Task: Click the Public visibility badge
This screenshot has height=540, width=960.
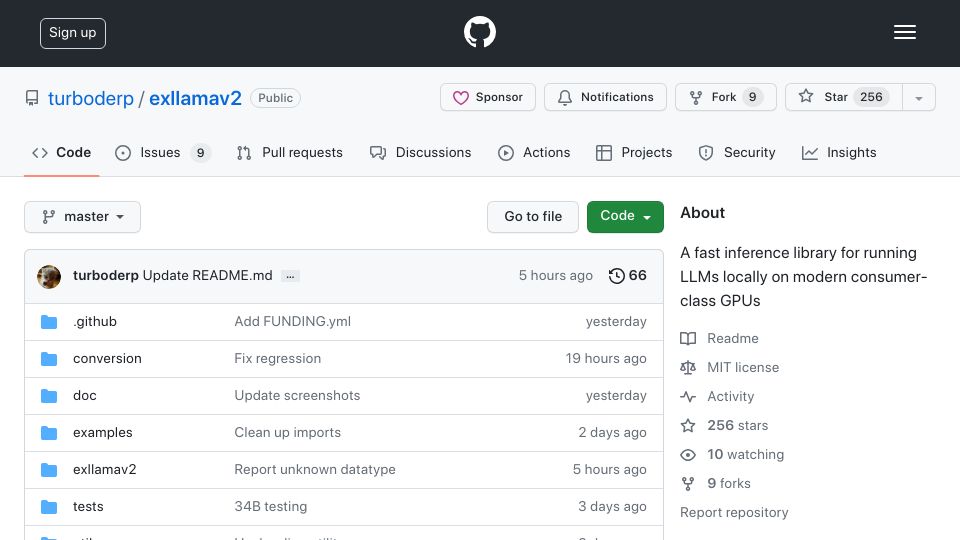Action: point(275,98)
